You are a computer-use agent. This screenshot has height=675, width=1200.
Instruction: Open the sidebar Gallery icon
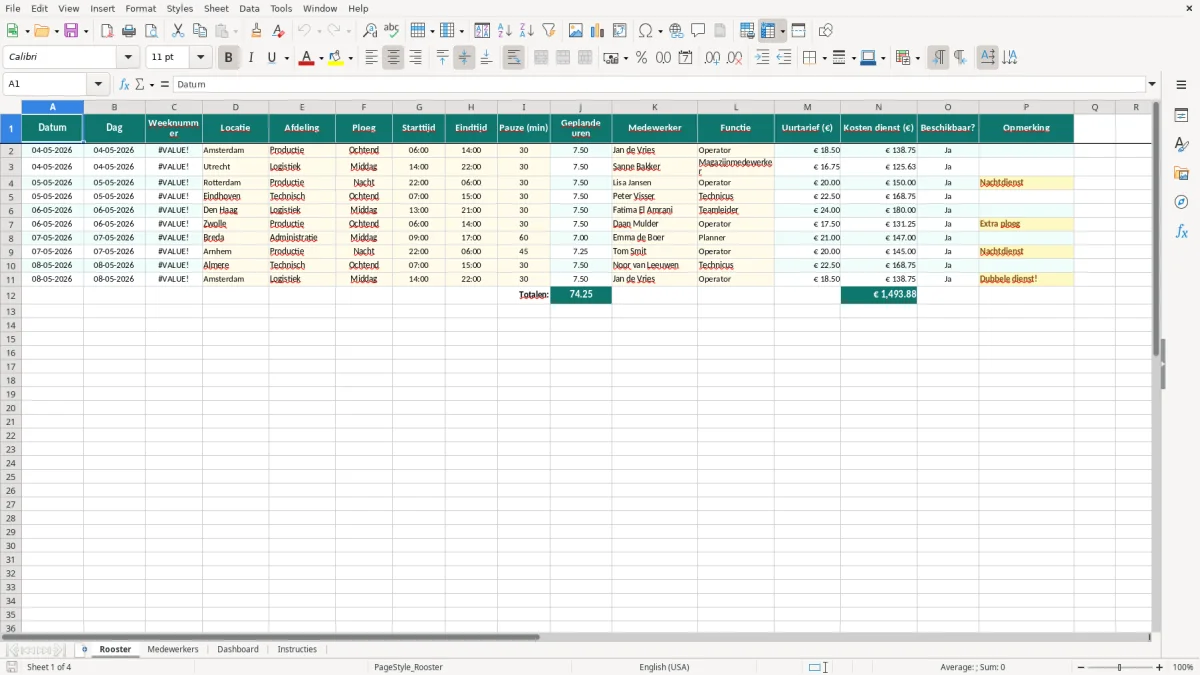click(x=1181, y=173)
